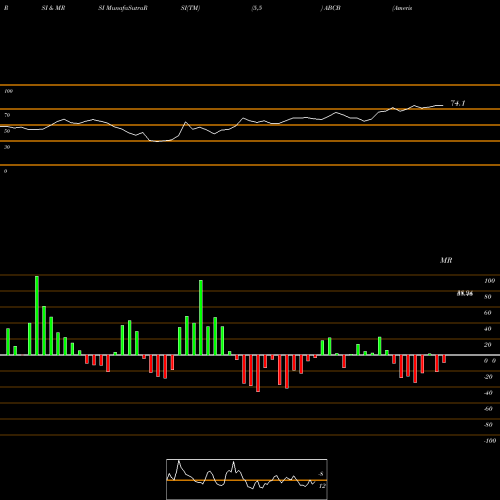
Task: Click the MR axis label 40
Action: point(488,329)
